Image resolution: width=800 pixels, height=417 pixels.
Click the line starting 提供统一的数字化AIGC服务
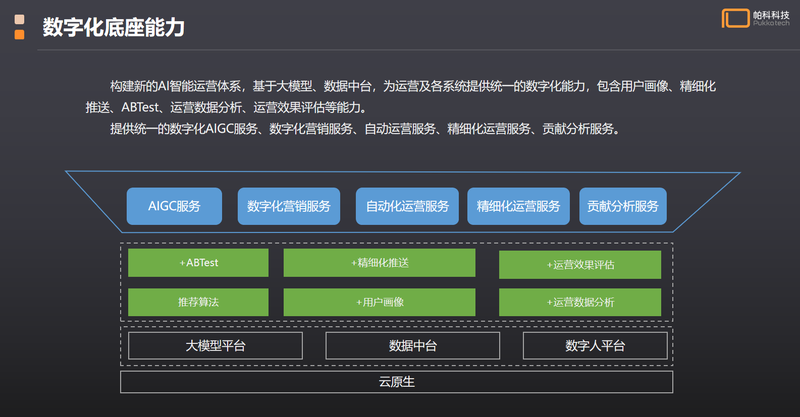(x=365, y=129)
